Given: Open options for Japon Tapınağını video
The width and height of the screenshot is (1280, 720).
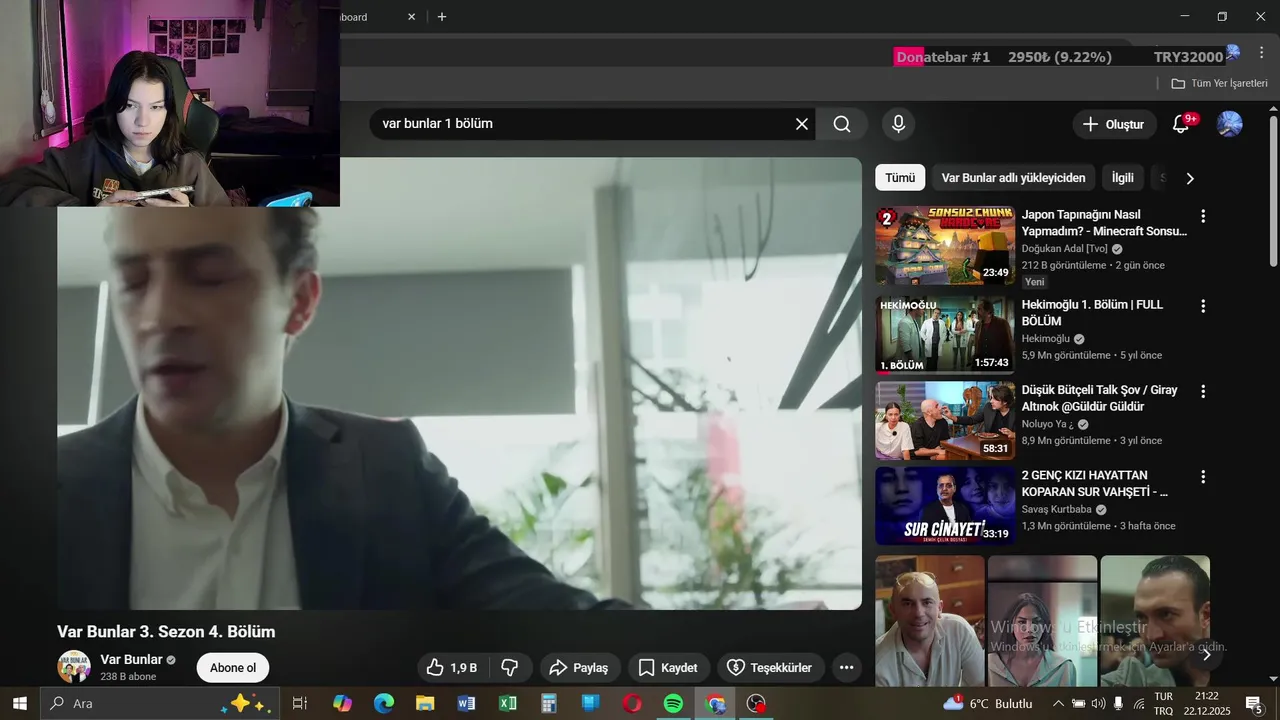Looking at the screenshot, I should [x=1203, y=216].
